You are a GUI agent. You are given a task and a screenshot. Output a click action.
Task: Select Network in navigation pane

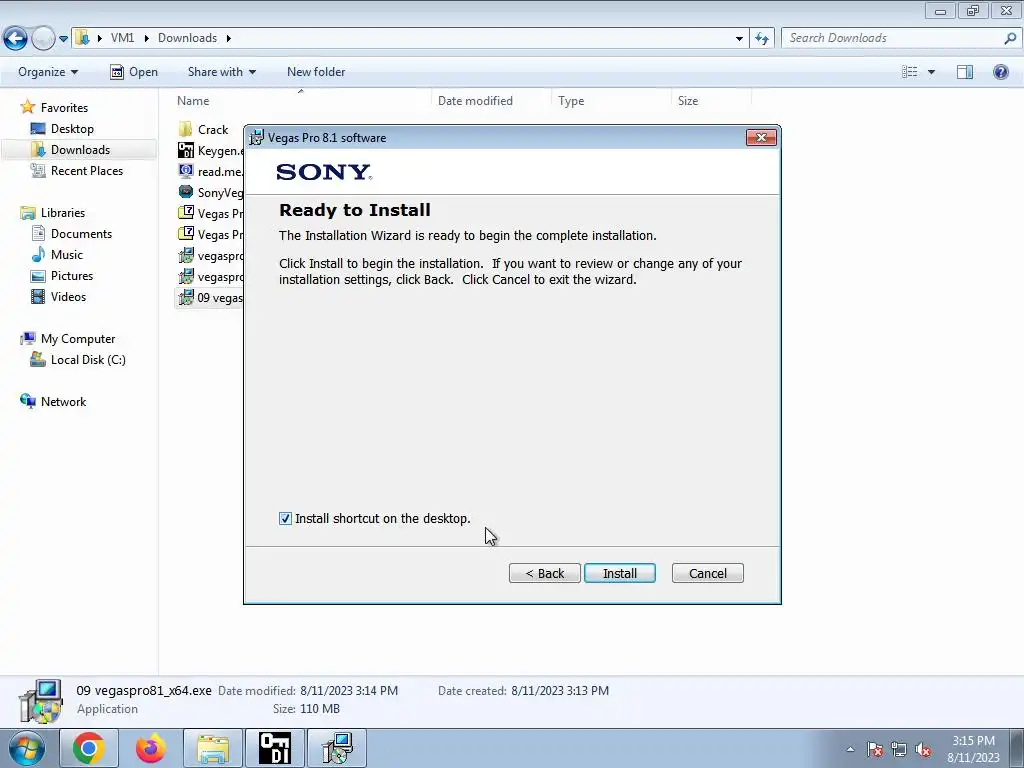pyautogui.click(x=63, y=402)
